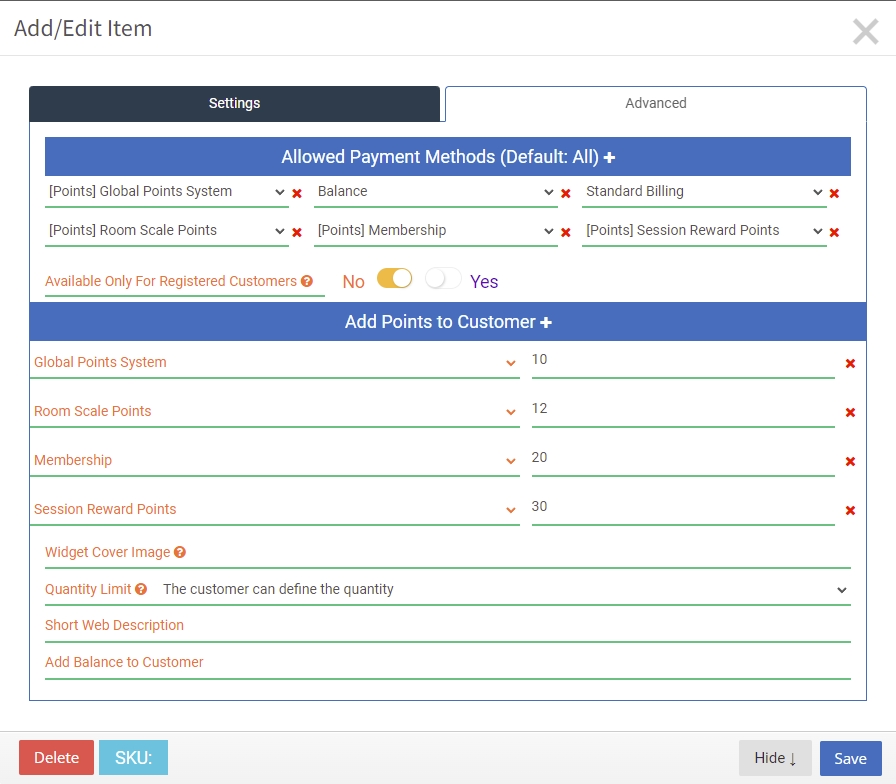Screen dimensions: 896x784
Task: Toggle the Yes switch for registered customers
Action: (443, 279)
